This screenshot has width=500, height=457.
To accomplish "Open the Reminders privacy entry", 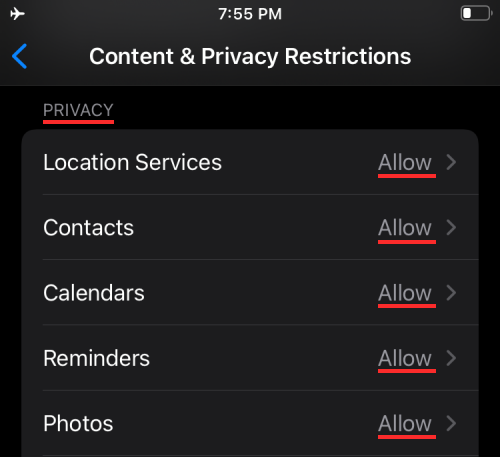I will [250, 358].
